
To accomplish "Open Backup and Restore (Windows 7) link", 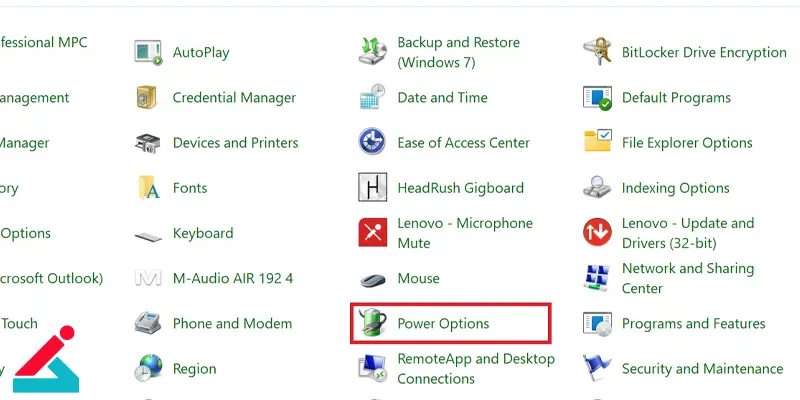I will [x=459, y=53].
